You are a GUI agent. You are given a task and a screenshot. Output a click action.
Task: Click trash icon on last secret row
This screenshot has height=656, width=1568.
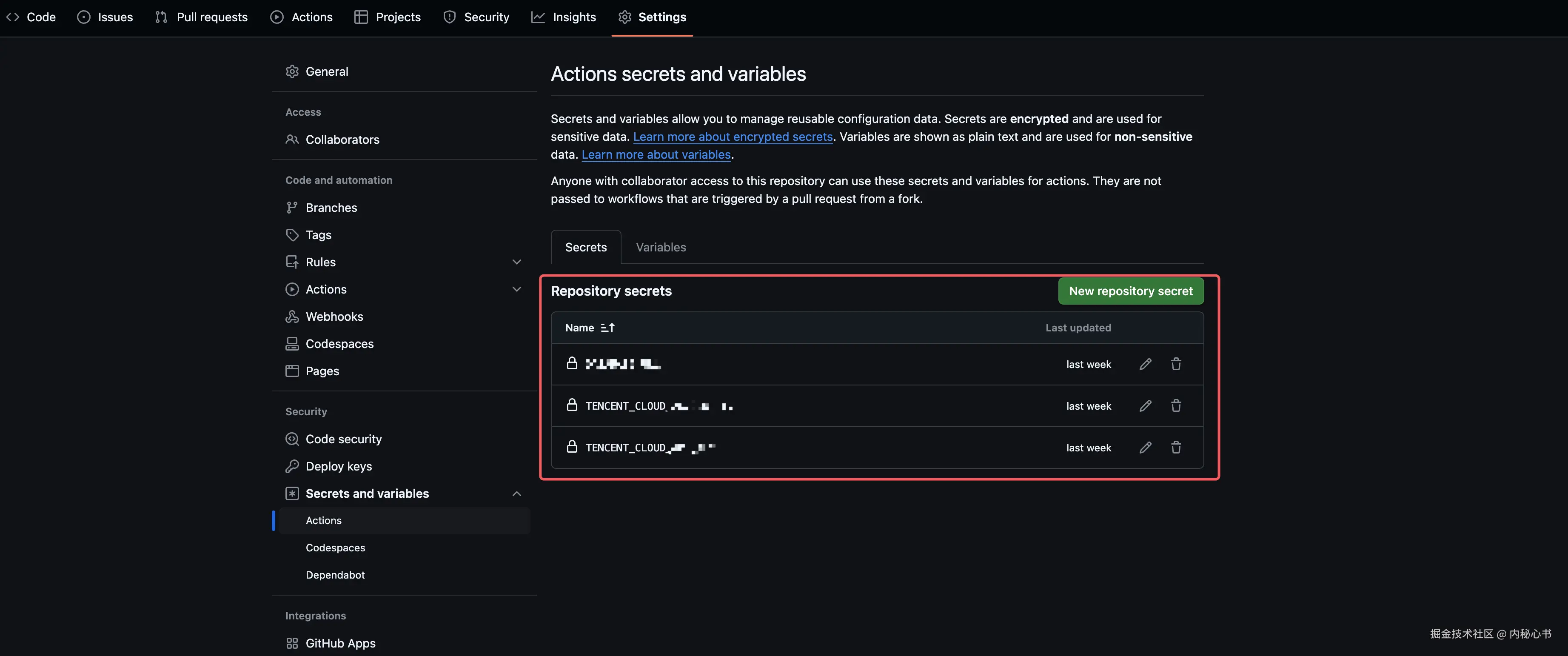(x=1175, y=448)
